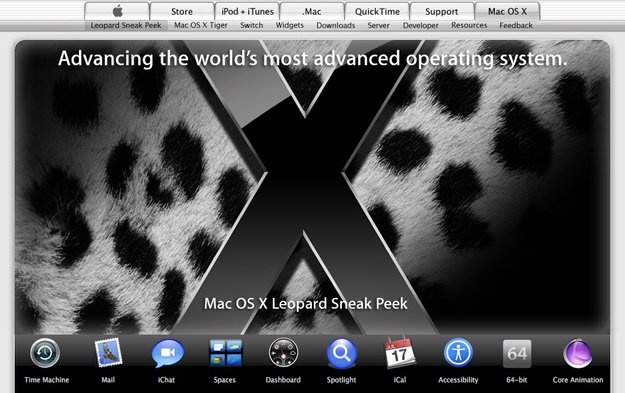This screenshot has height=393, width=625.
Task: Click the 64-bit chip icon
Action: (517, 354)
